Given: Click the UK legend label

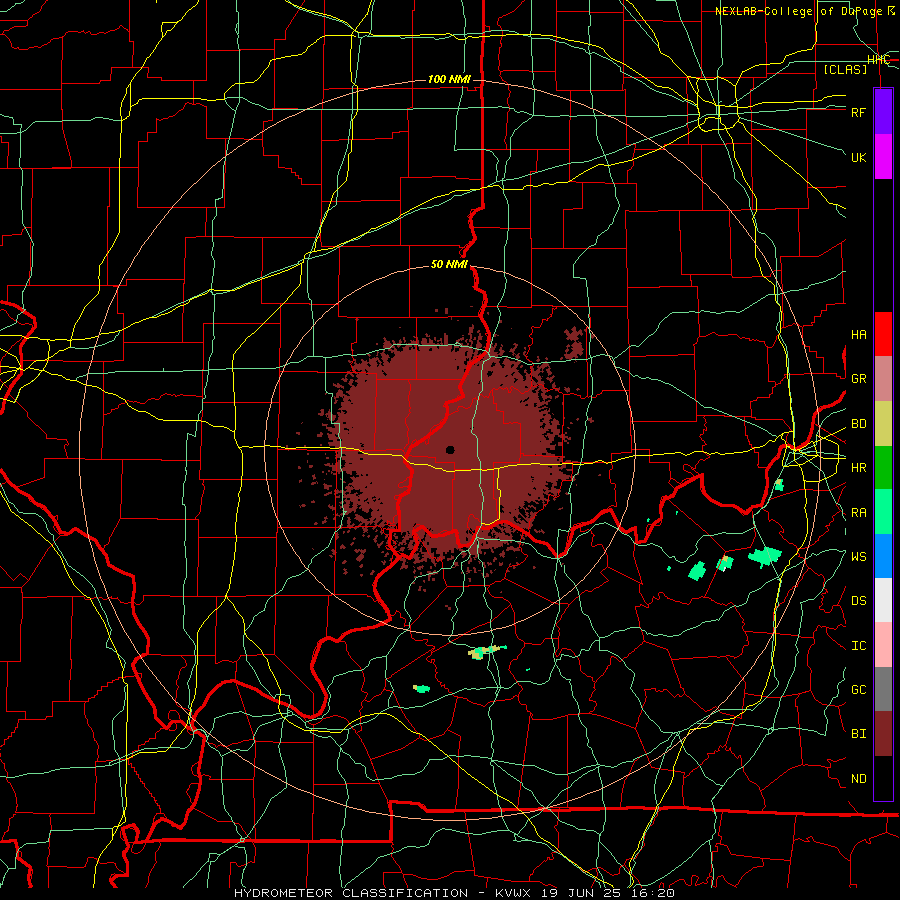Looking at the screenshot, I should point(859,157).
